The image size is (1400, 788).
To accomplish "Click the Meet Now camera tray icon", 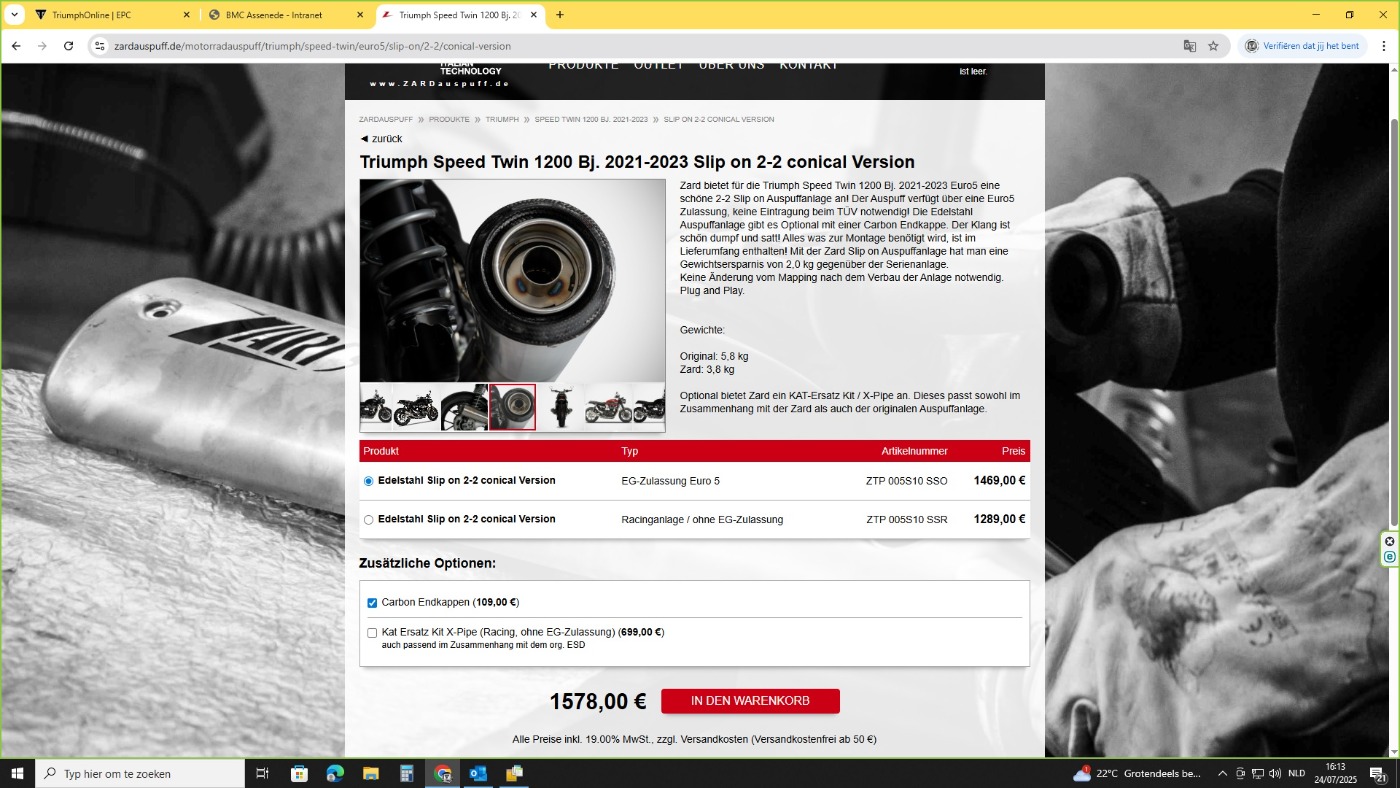I will point(1240,773).
